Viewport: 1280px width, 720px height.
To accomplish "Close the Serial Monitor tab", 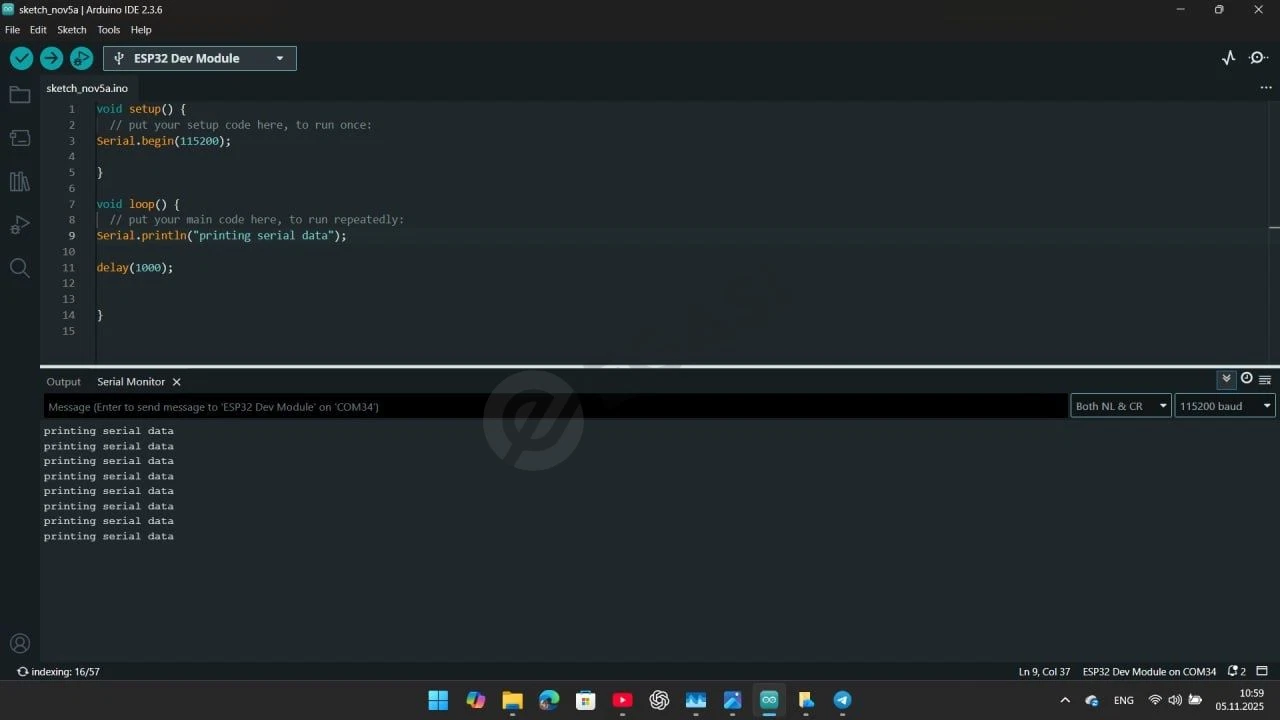I will coord(176,382).
